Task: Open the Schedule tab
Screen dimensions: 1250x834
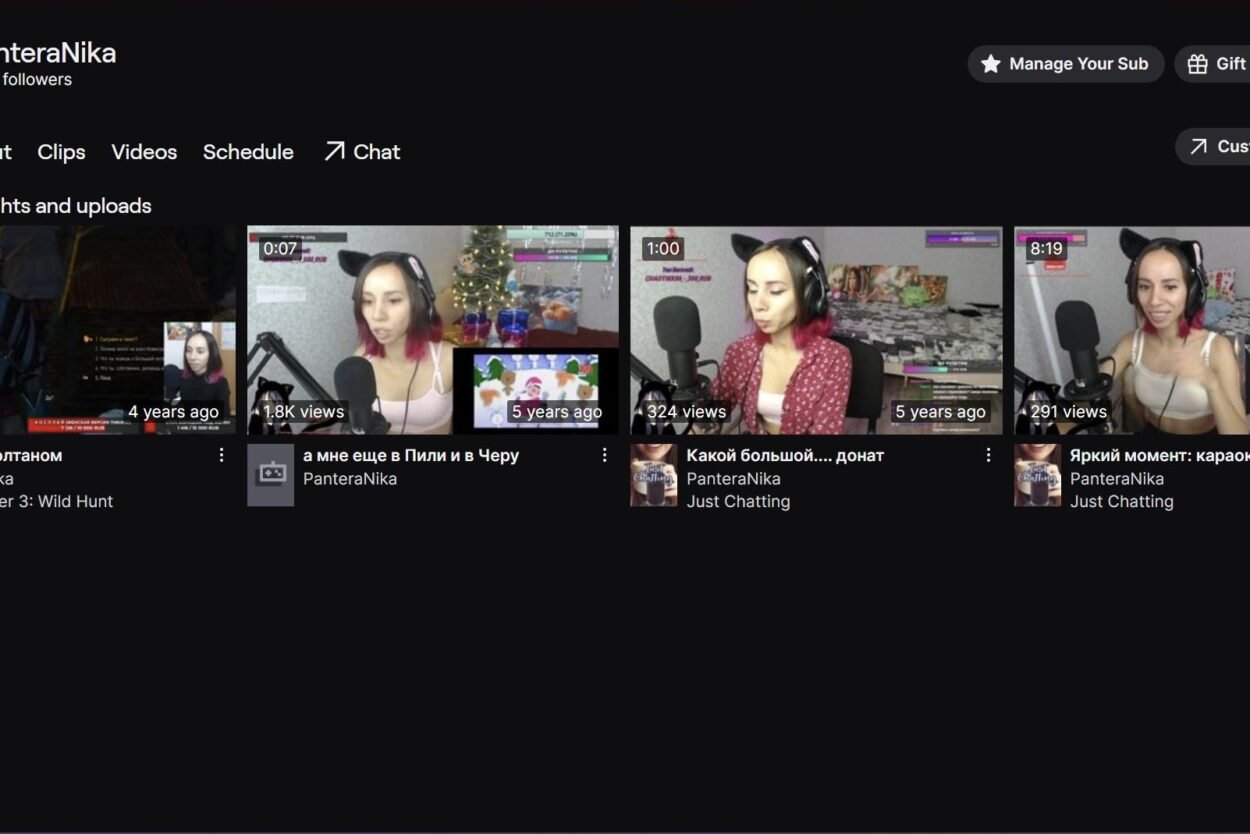Action: 248,152
